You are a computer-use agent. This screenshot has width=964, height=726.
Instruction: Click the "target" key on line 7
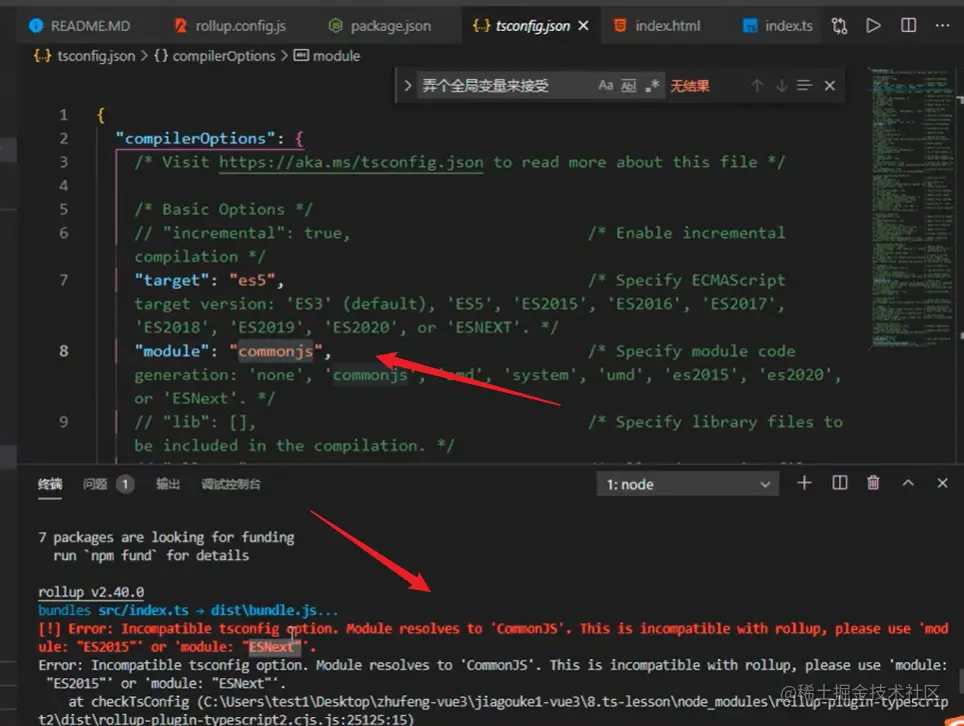(x=172, y=280)
